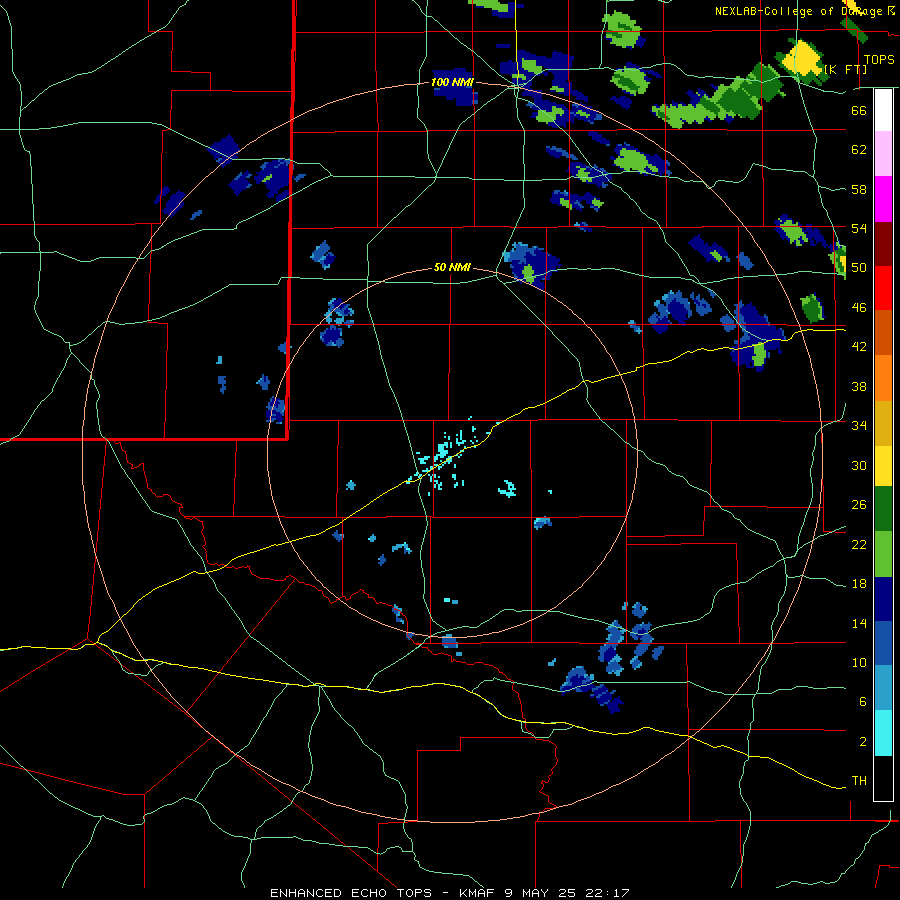Screen dimensions: 900x900
Task: Click the "TOPS" legend title
Action: pos(879,60)
